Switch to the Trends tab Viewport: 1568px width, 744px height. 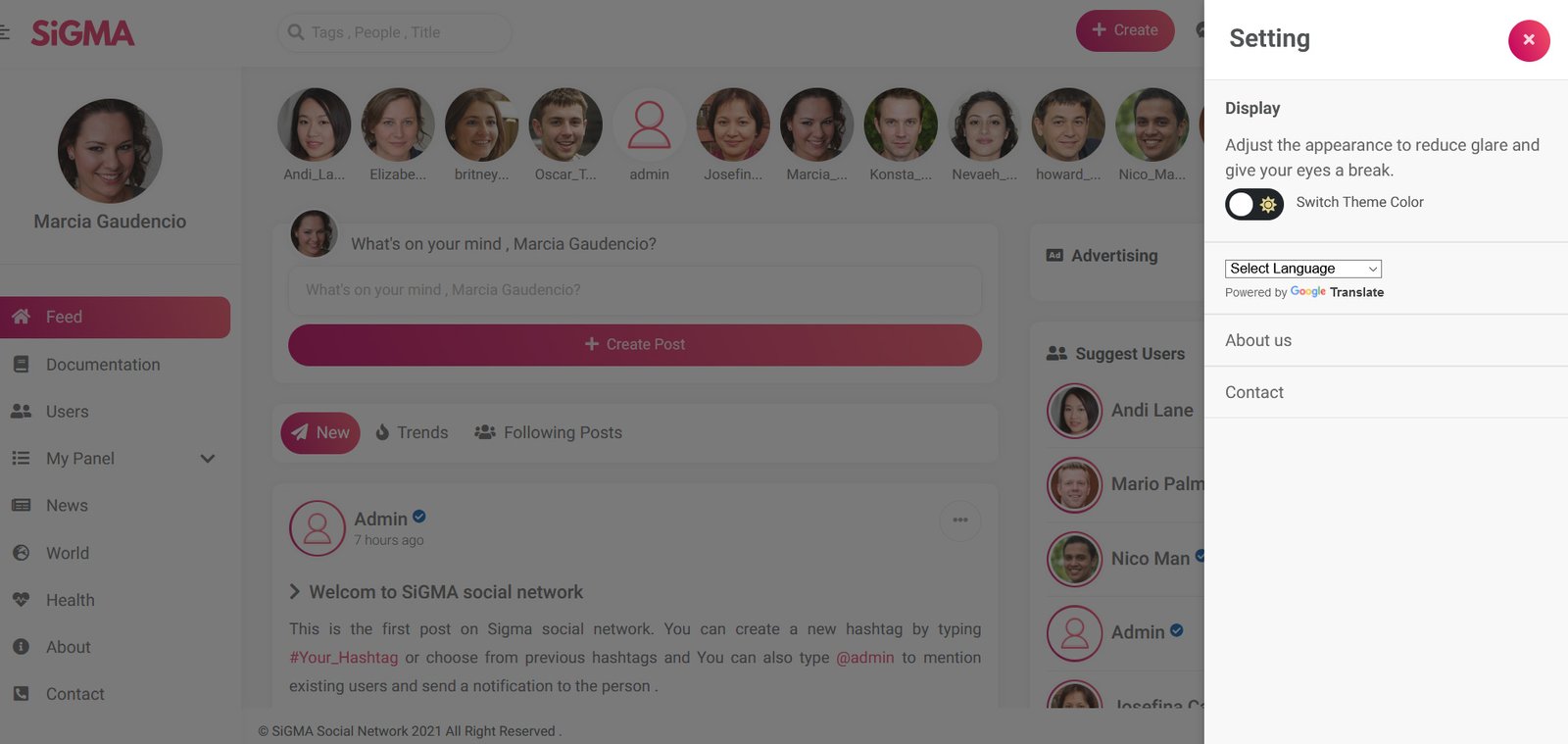click(412, 432)
